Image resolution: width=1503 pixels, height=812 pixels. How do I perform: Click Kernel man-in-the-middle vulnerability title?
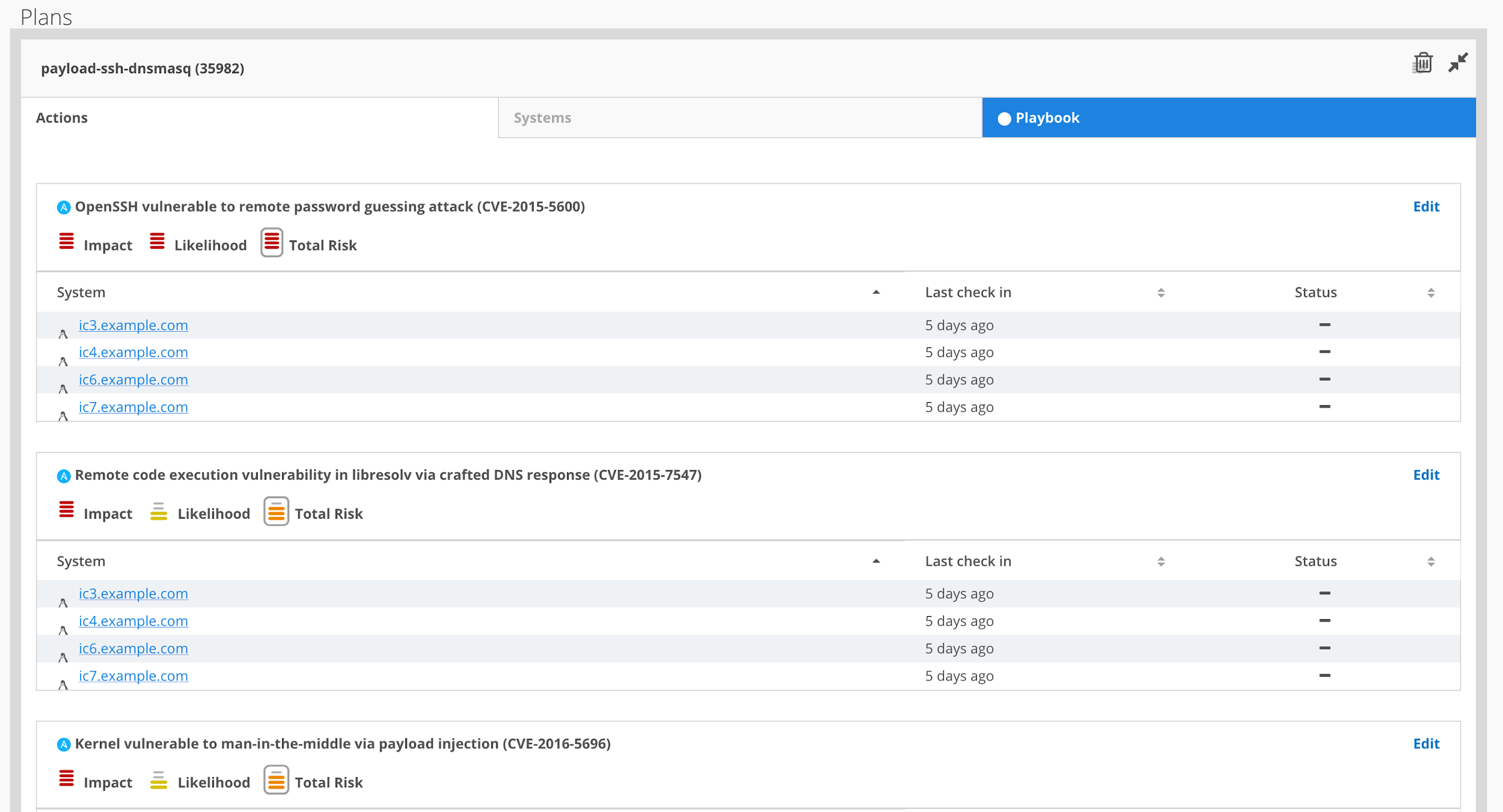343,744
